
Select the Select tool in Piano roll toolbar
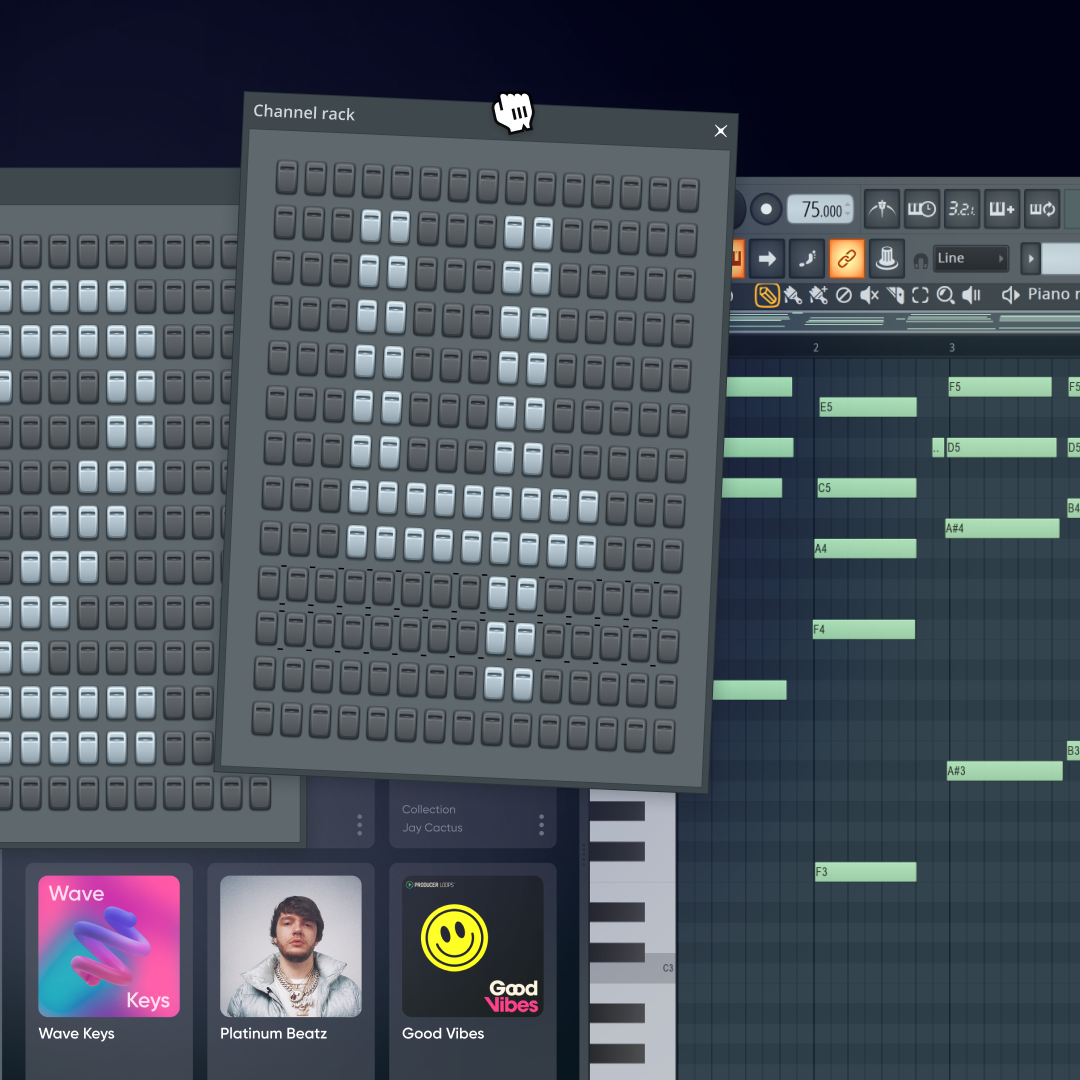click(918, 295)
